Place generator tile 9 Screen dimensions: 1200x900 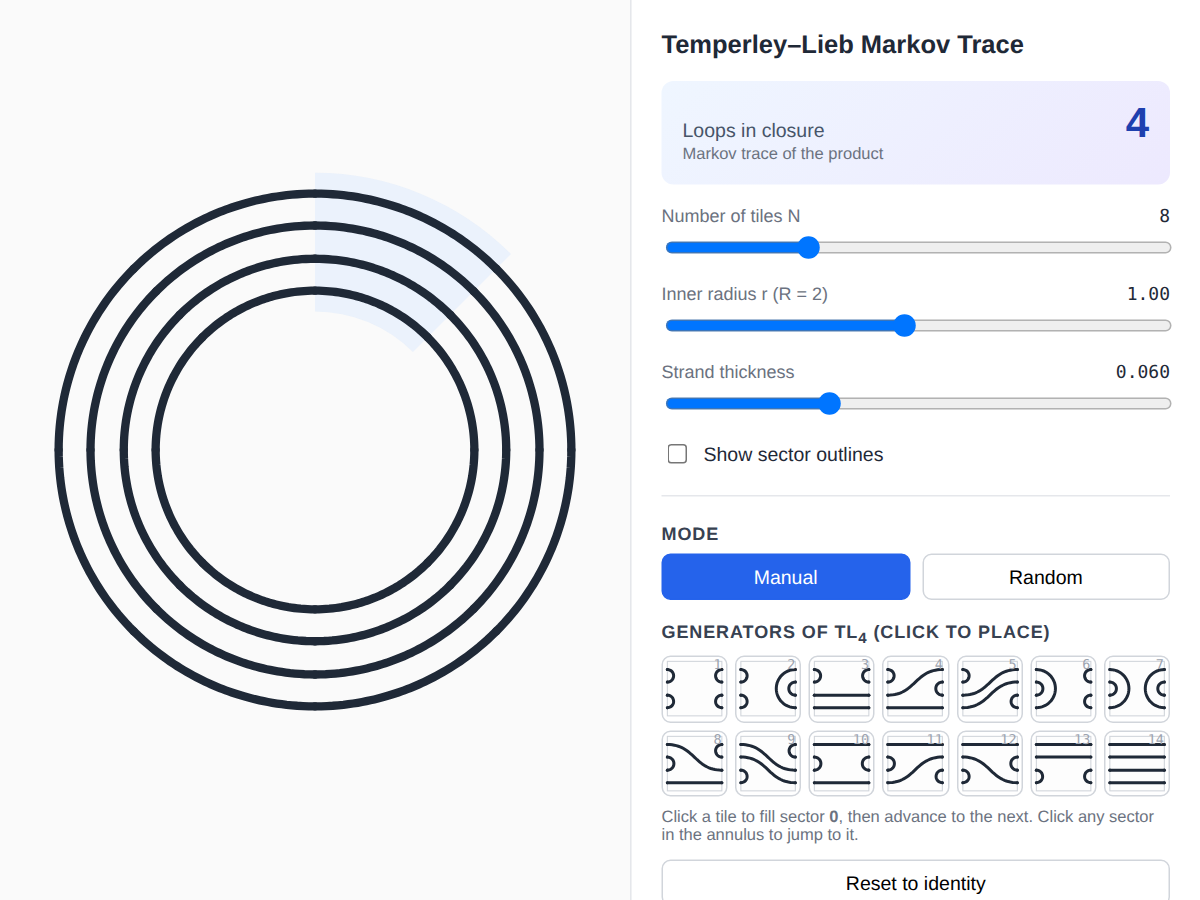coord(768,764)
